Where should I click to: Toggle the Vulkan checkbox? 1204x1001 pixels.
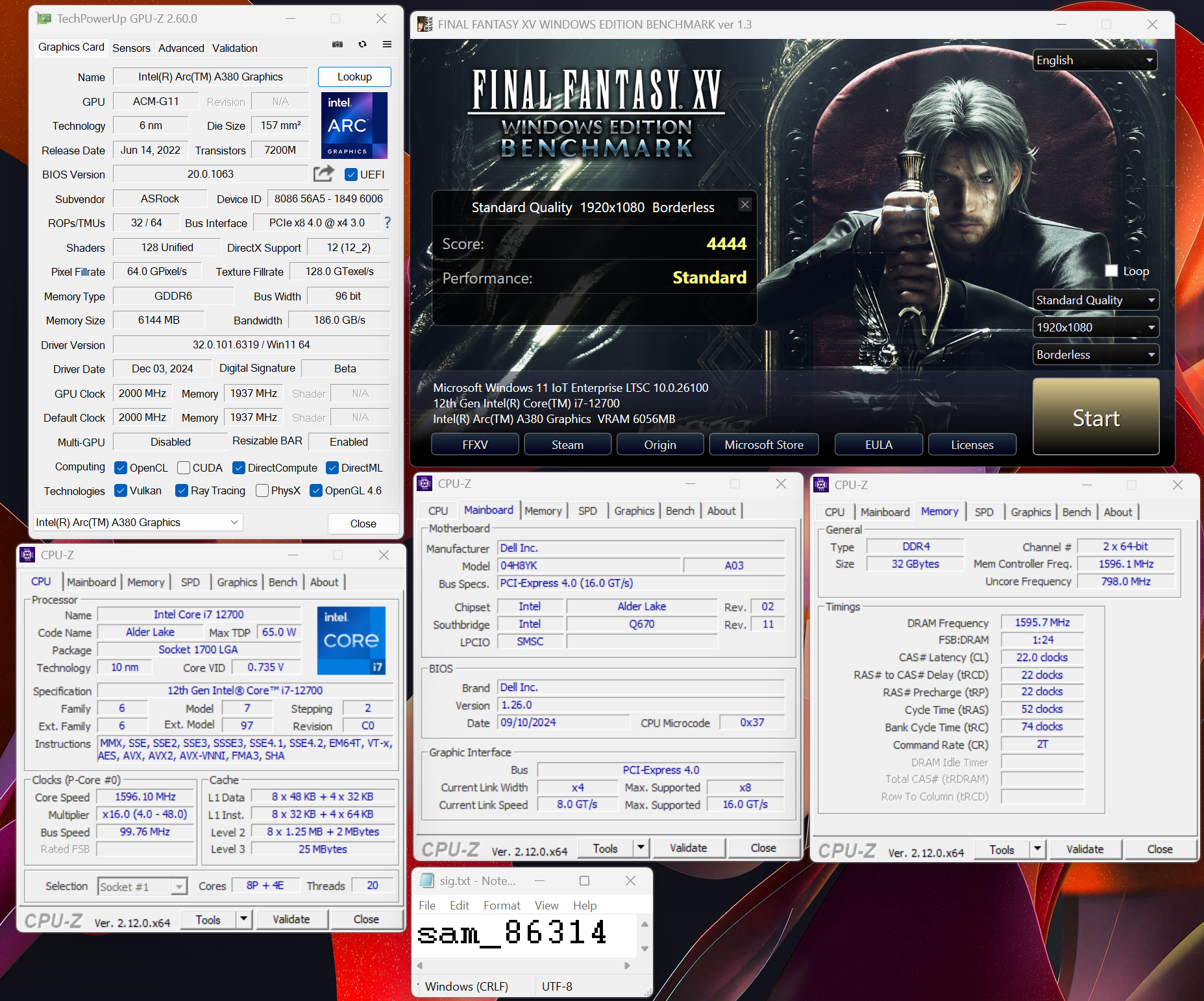point(120,490)
